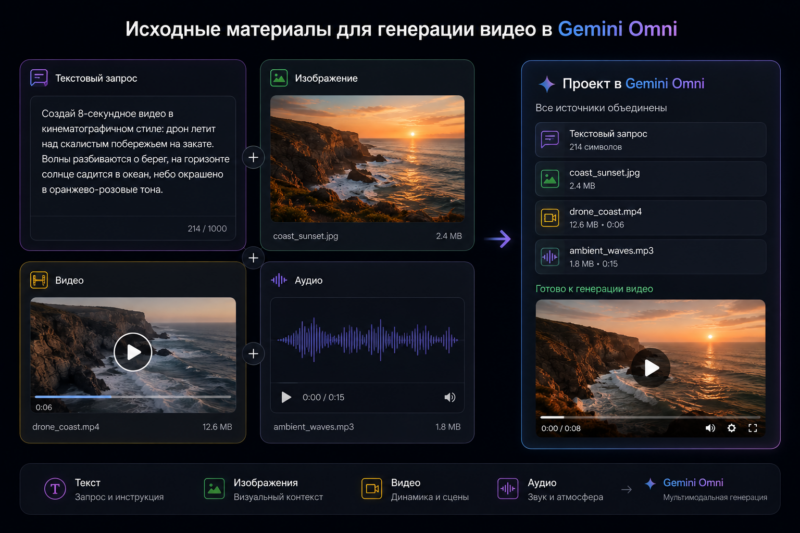Click the T text icon in bottom legend

point(55,489)
